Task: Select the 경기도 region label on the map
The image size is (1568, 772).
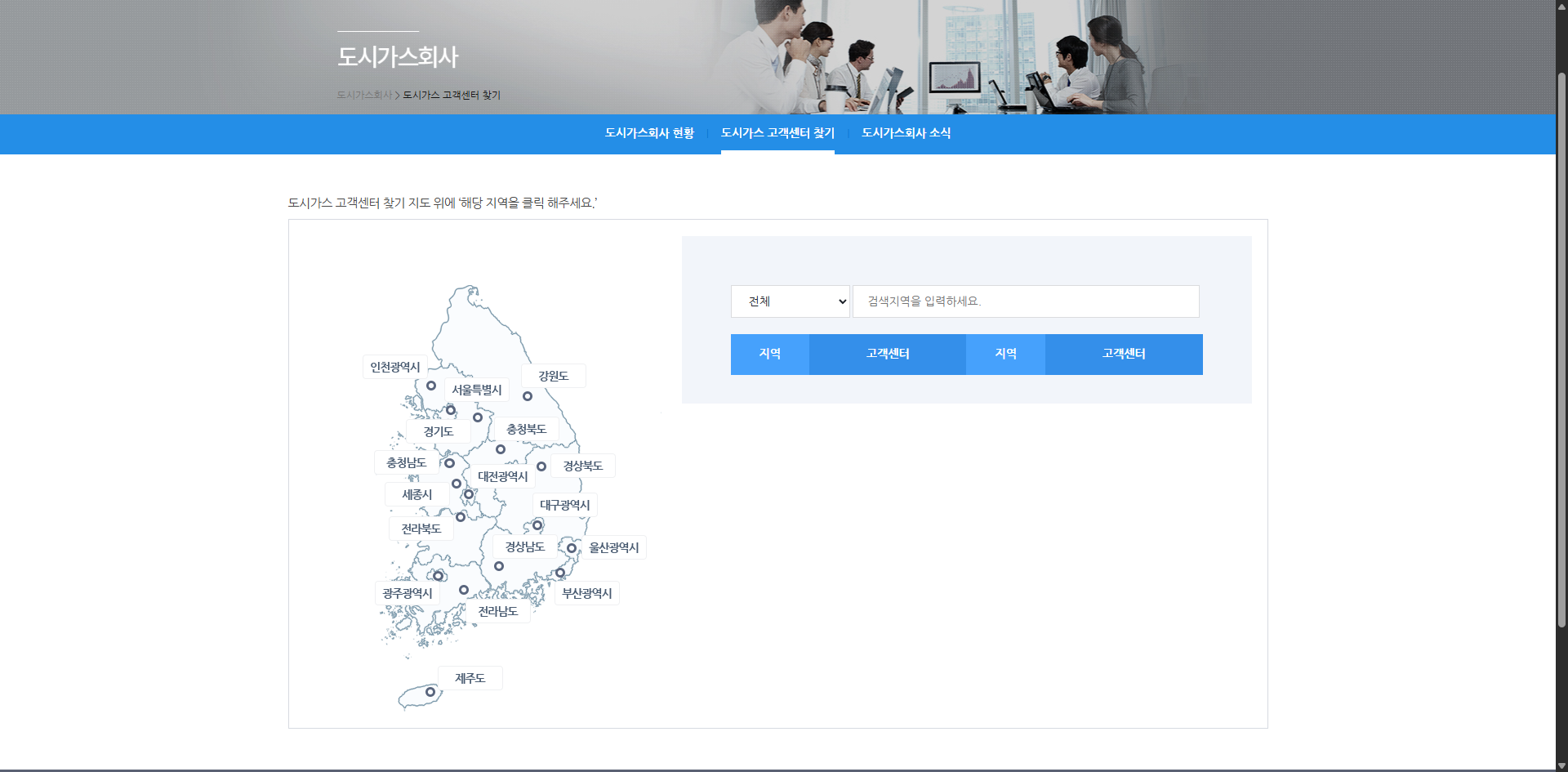Action: coord(438,431)
